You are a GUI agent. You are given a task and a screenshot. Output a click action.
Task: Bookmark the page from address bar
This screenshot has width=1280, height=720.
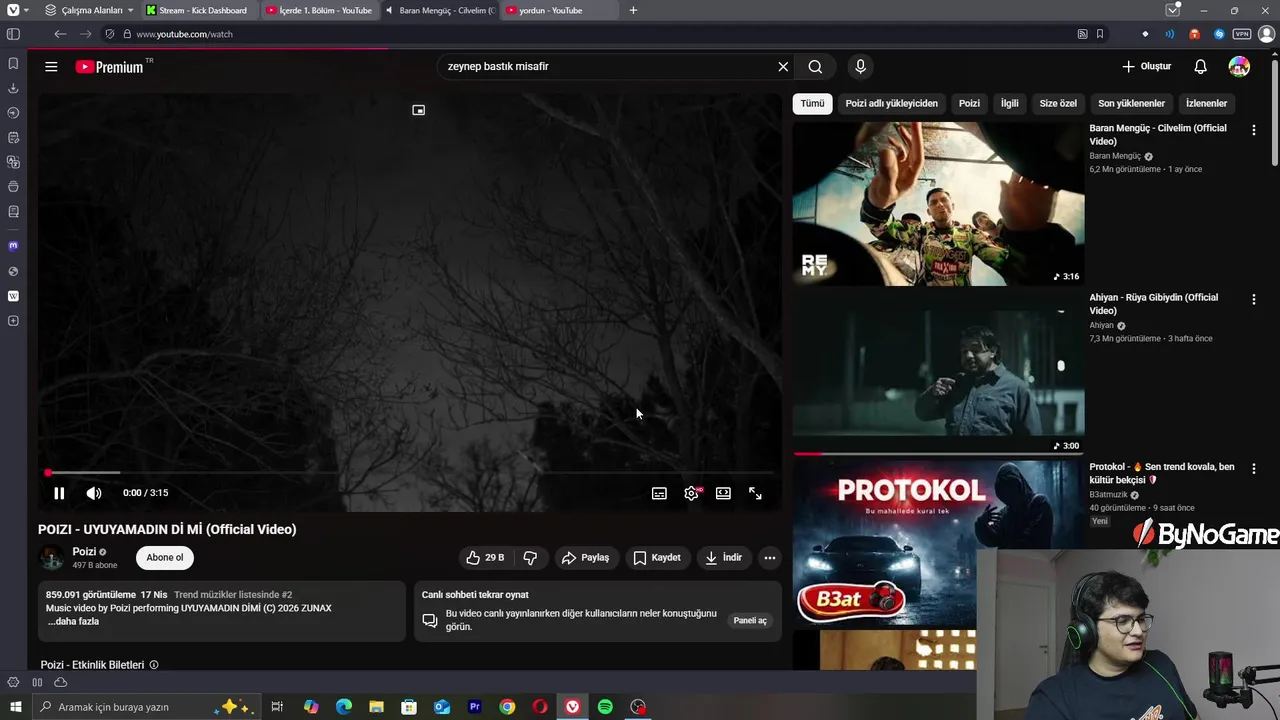pyautogui.click(x=1100, y=34)
